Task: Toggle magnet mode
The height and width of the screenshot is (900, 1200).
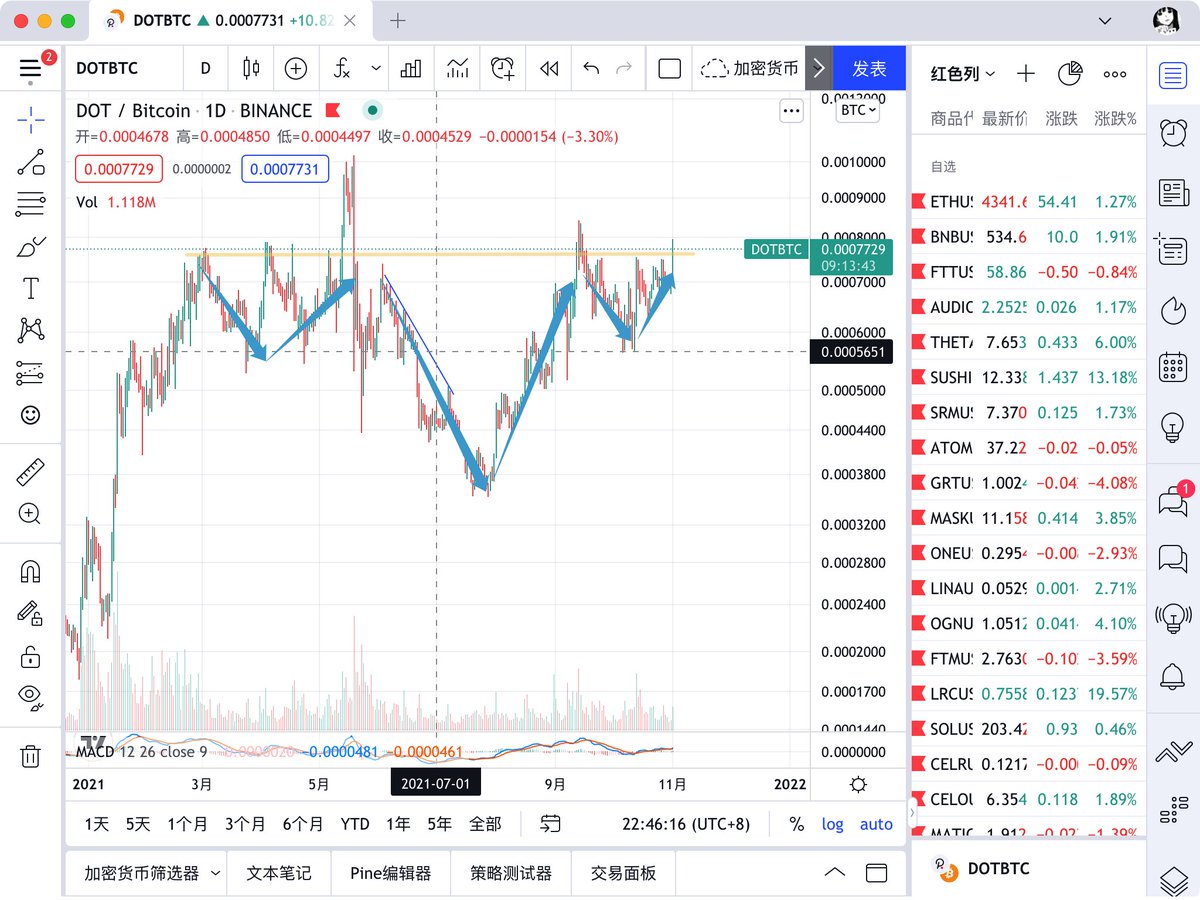Action: [31, 571]
